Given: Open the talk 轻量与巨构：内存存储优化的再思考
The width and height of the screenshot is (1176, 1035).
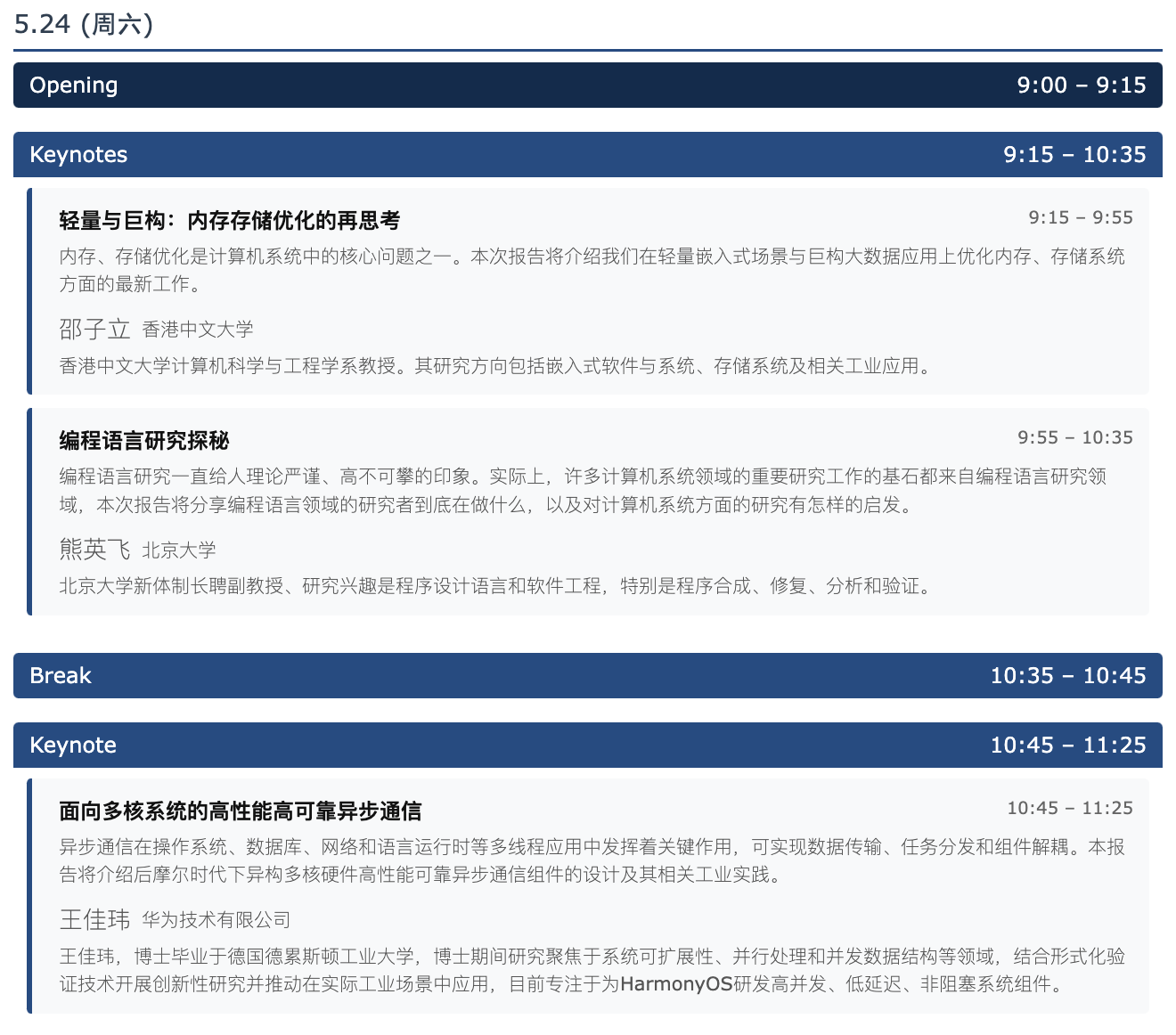Looking at the screenshot, I should click(x=230, y=221).
